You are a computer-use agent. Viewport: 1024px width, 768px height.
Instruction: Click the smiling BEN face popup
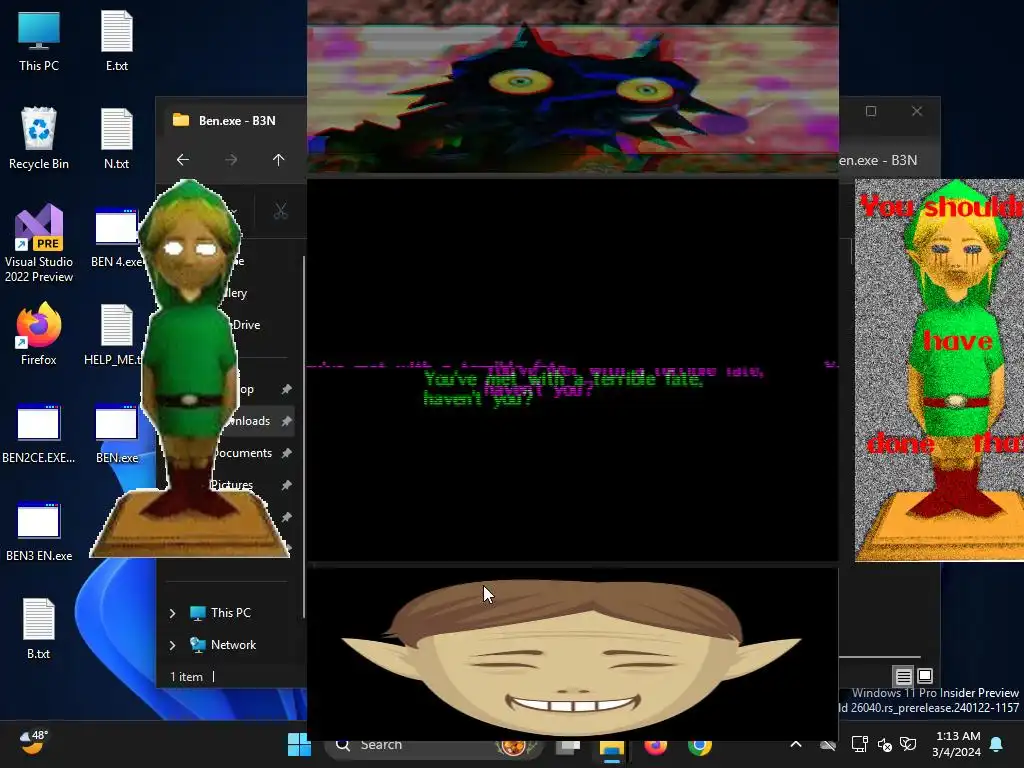point(573,653)
